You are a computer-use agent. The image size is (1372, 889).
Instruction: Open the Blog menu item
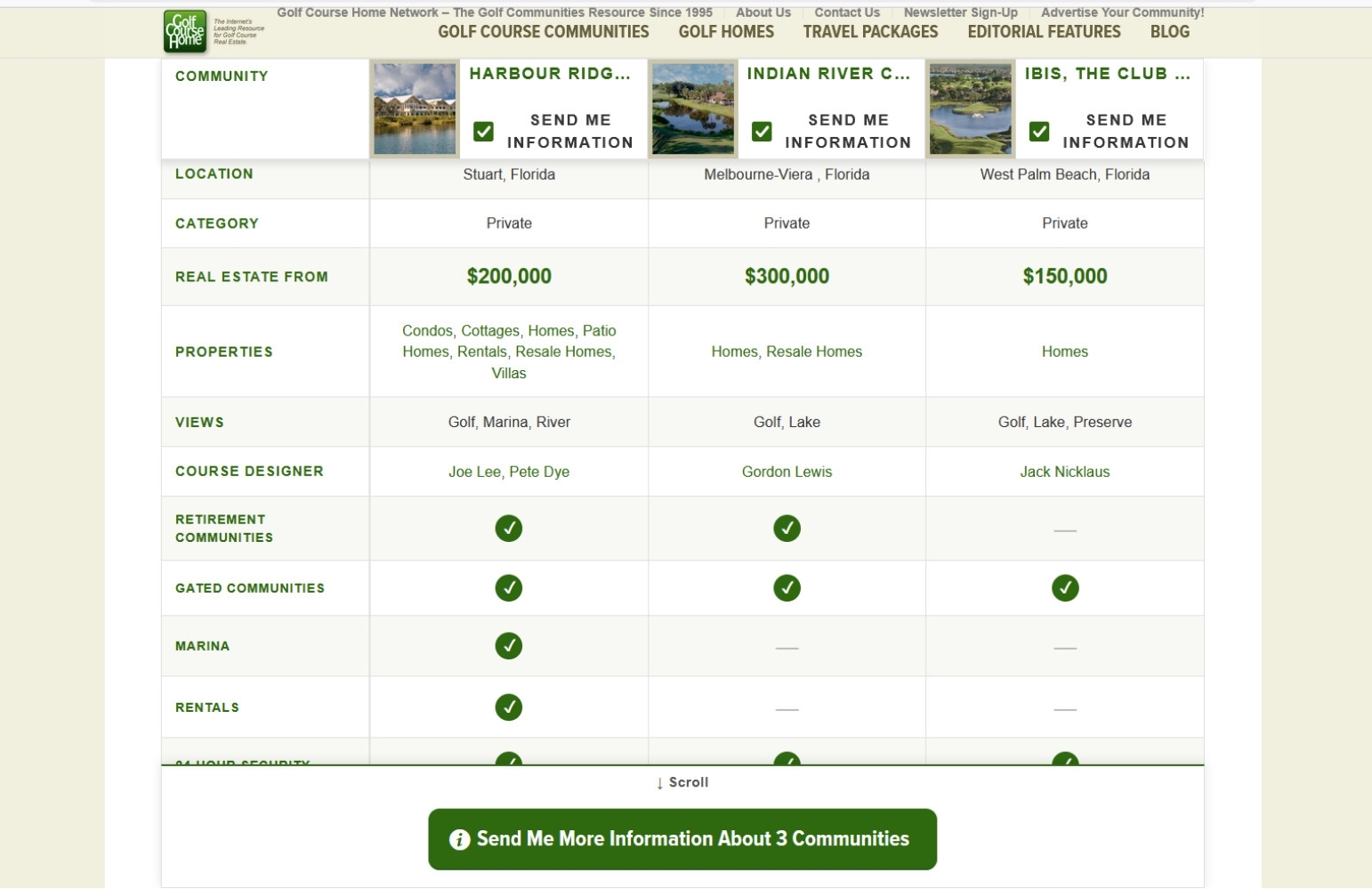pos(1170,31)
